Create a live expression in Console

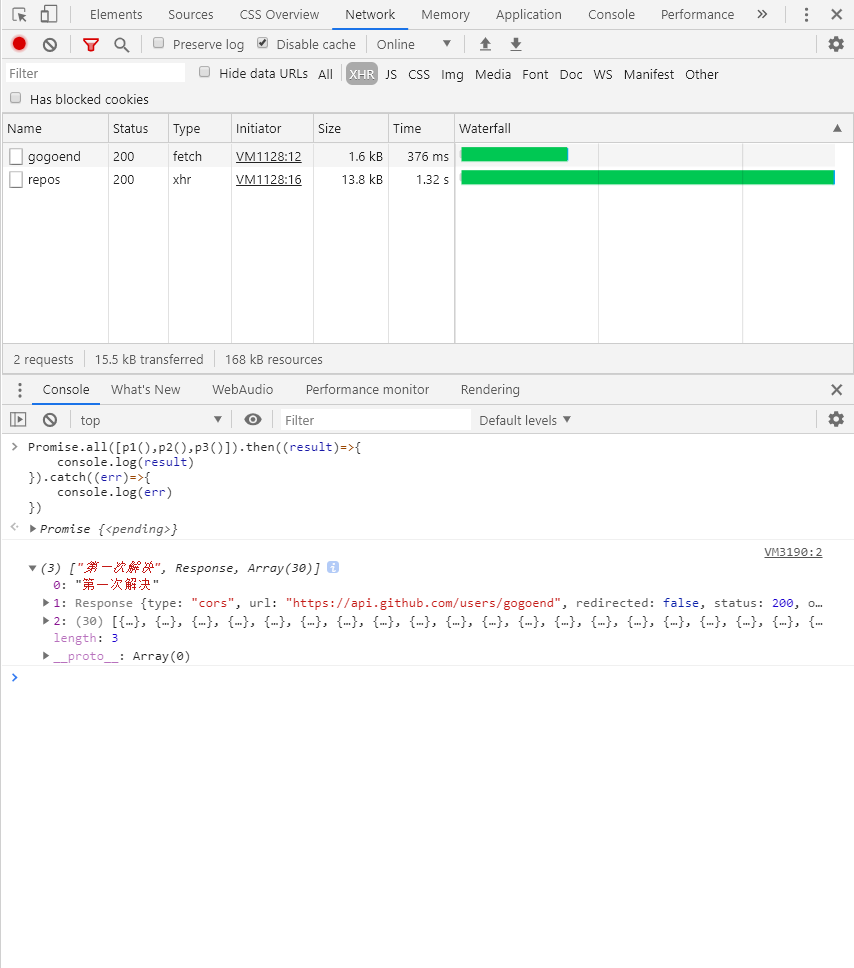point(253,420)
